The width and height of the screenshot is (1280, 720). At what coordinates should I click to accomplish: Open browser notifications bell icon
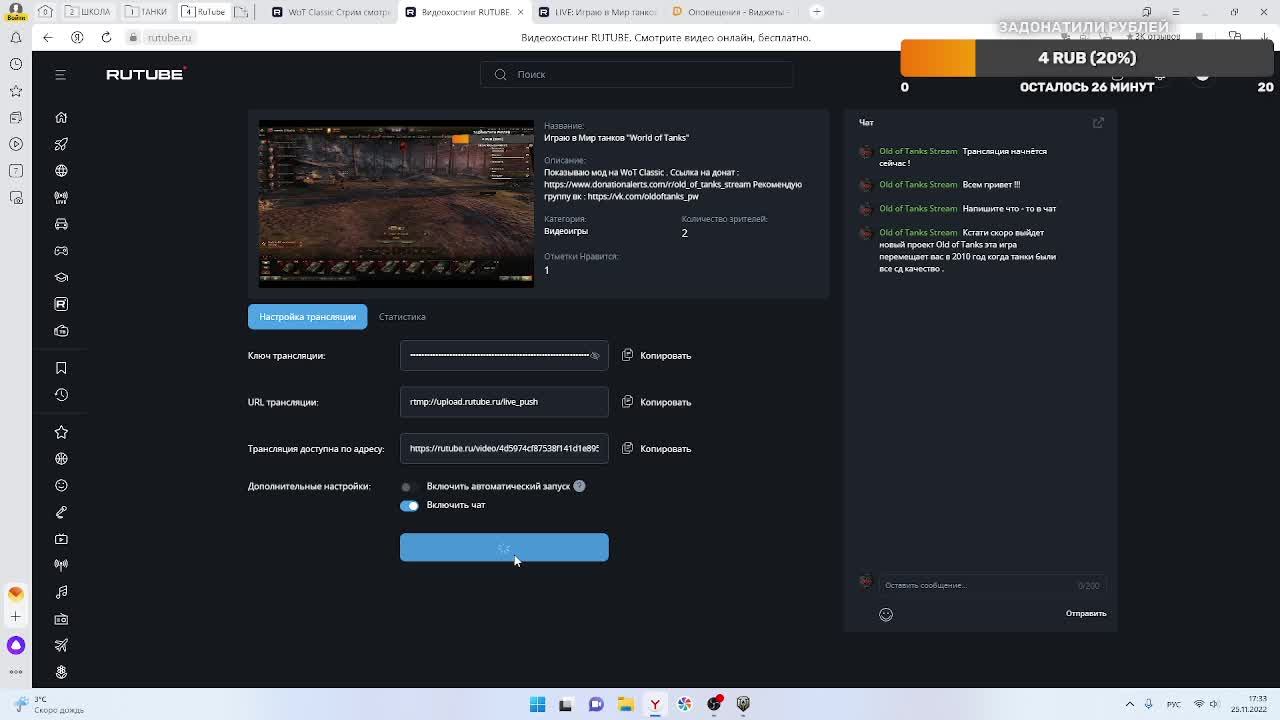(16, 38)
